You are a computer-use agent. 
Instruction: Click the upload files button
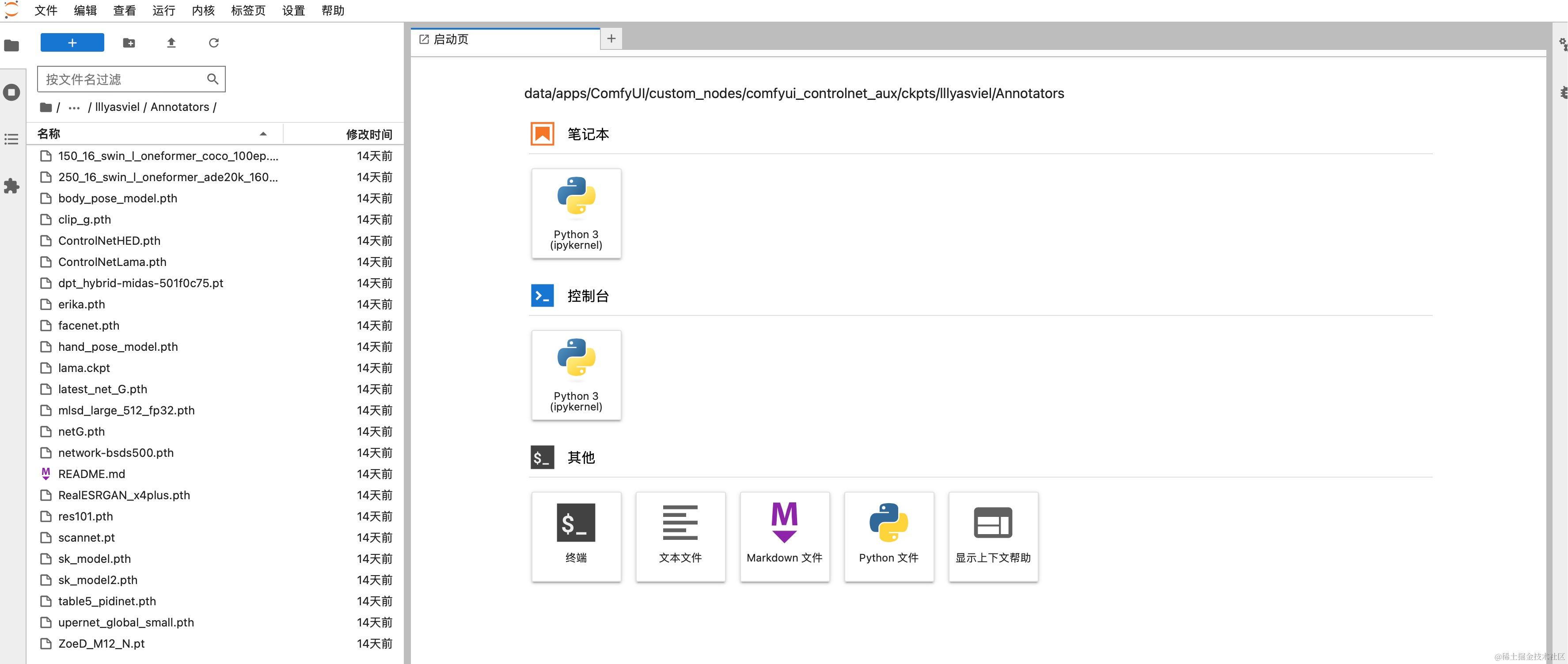click(x=171, y=43)
